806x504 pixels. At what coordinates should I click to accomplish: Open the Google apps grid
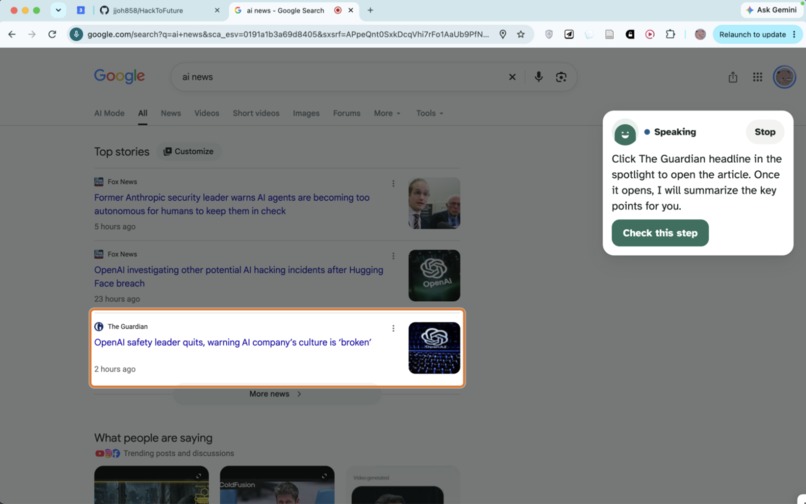point(757,77)
